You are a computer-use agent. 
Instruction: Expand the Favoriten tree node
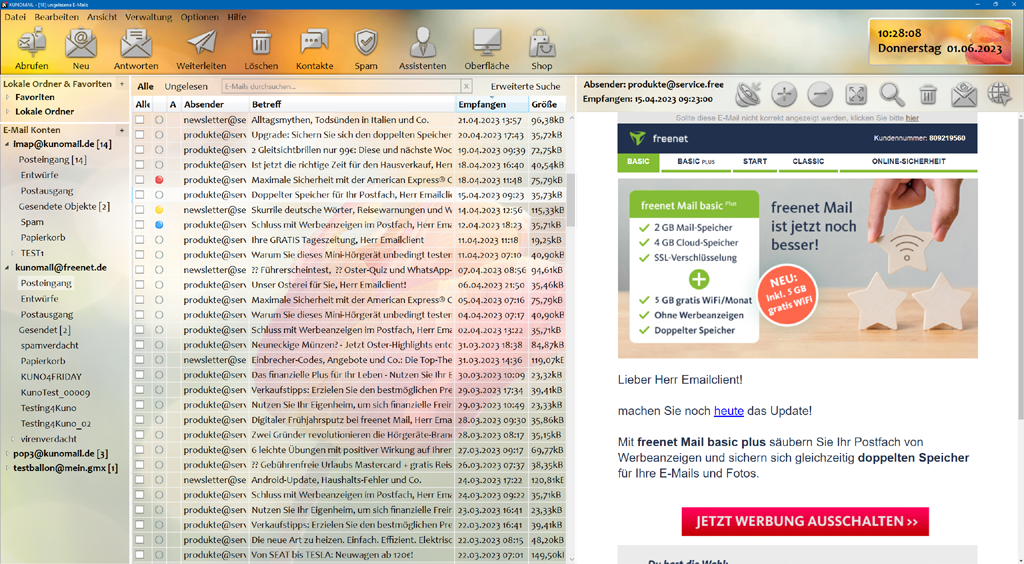(8, 97)
